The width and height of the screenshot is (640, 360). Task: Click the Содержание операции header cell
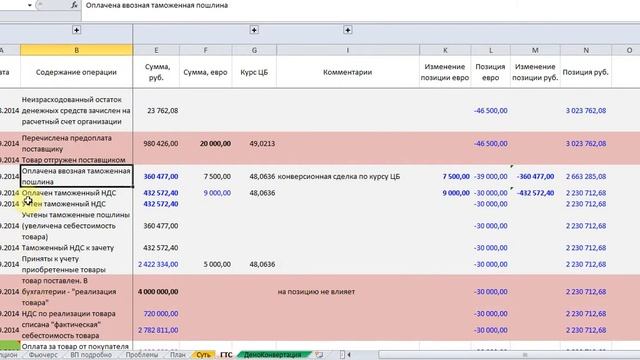pyautogui.click(x=76, y=72)
